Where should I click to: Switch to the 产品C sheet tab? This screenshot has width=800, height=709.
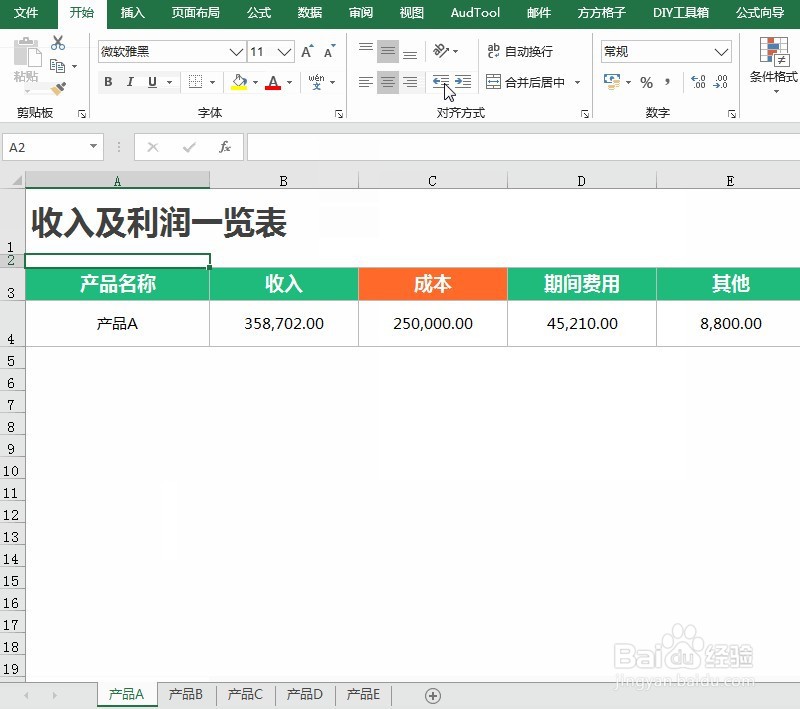pos(245,694)
